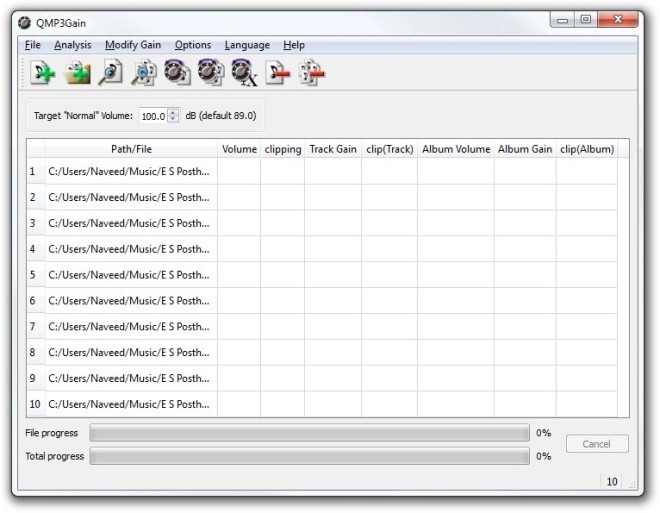The width and height of the screenshot is (660, 513).
Task: Click the clip(Album) column header
Action: (x=587, y=149)
